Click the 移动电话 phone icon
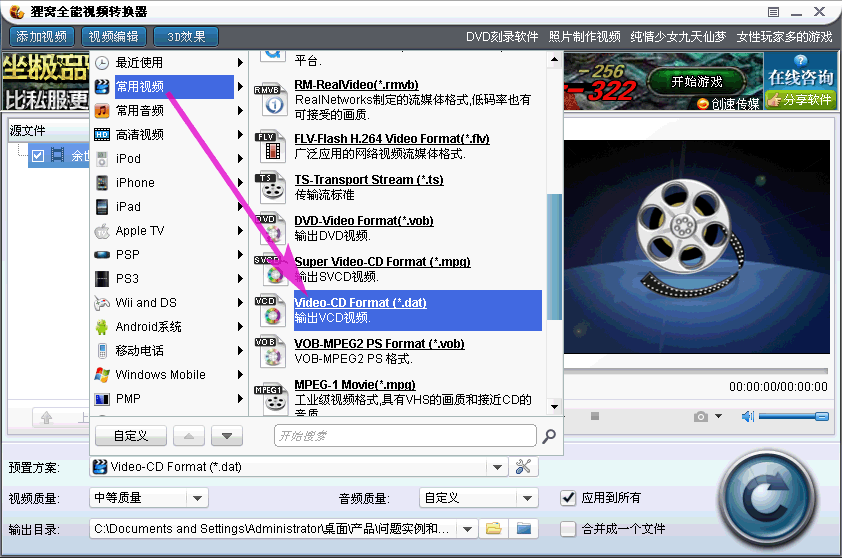The height and width of the screenshot is (558, 842). tap(102, 351)
